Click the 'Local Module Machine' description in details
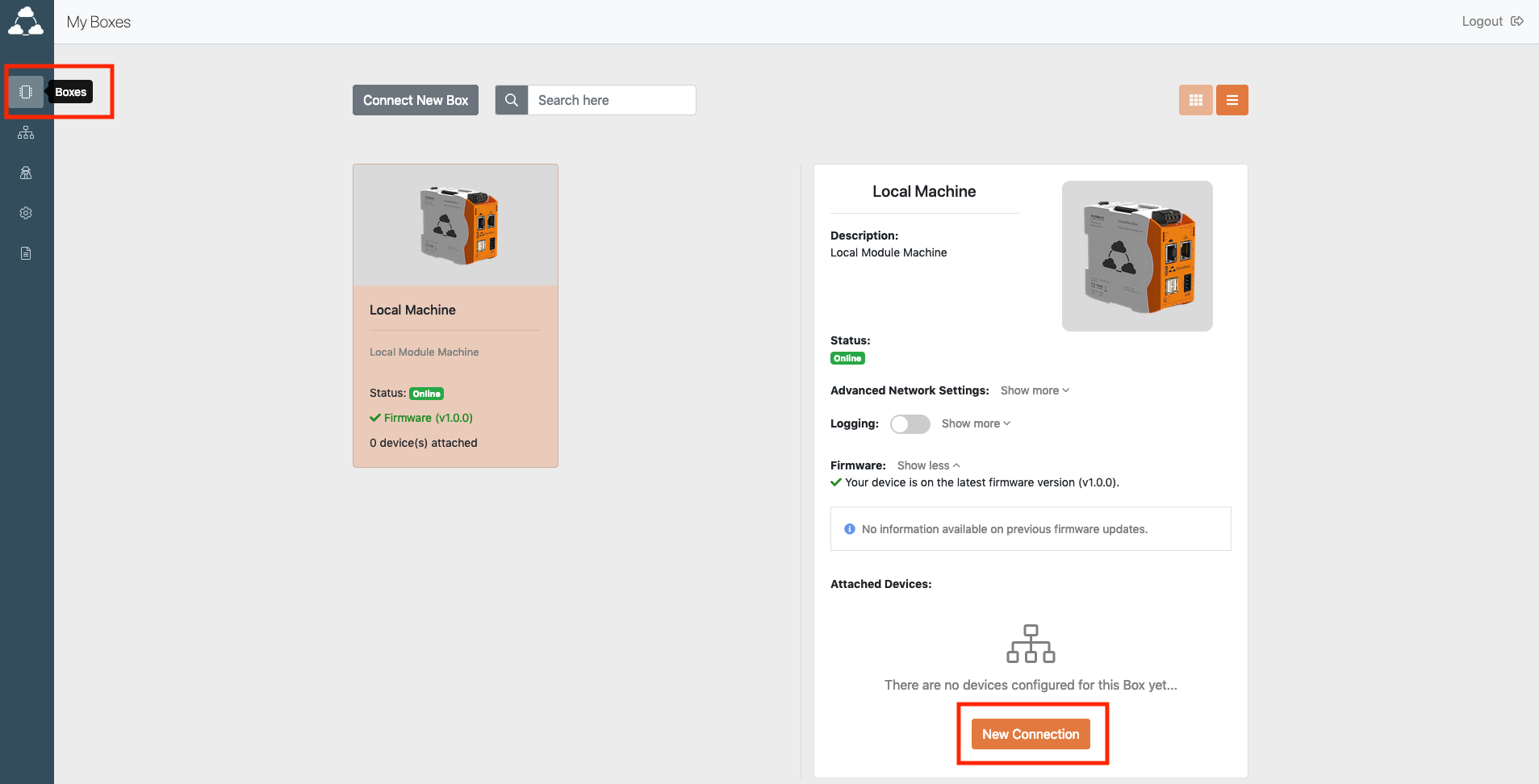 pos(889,252)
